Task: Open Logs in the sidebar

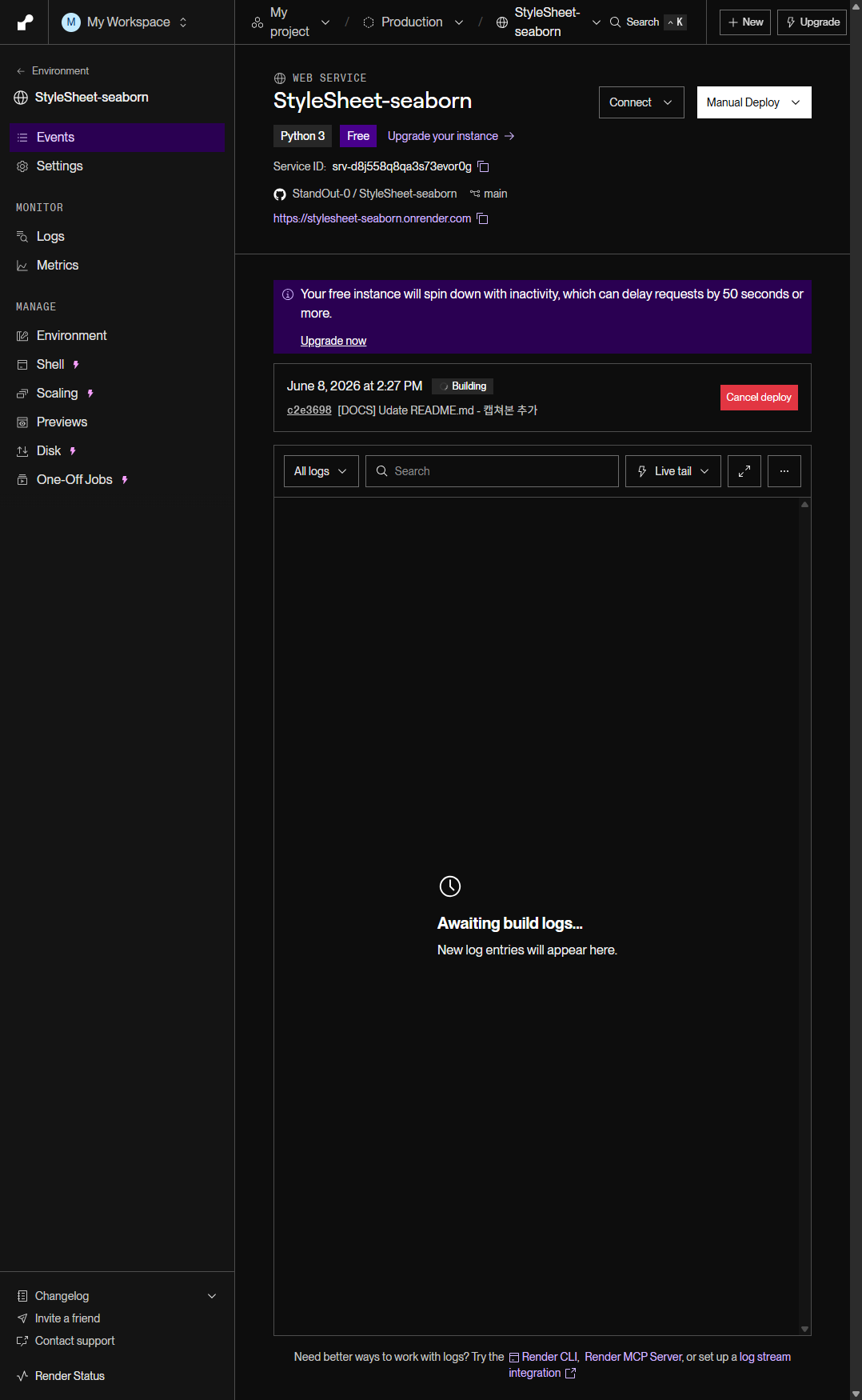Action: point(117,237)
